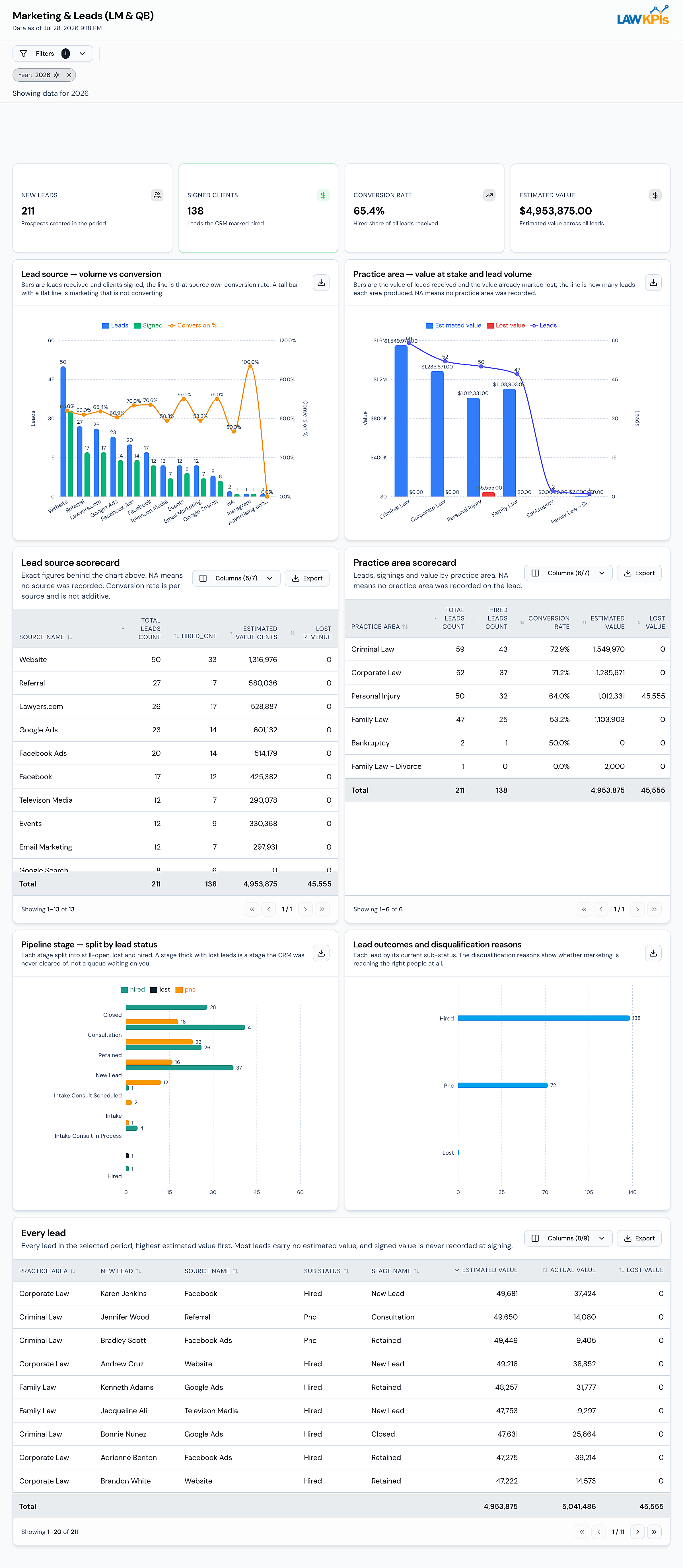Toggle the Lost value legend series

(x=506, y=326)
